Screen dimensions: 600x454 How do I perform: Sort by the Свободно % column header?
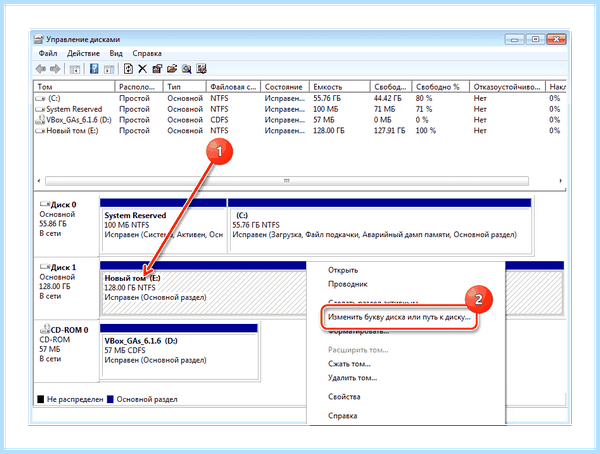(x=440, y=87)
